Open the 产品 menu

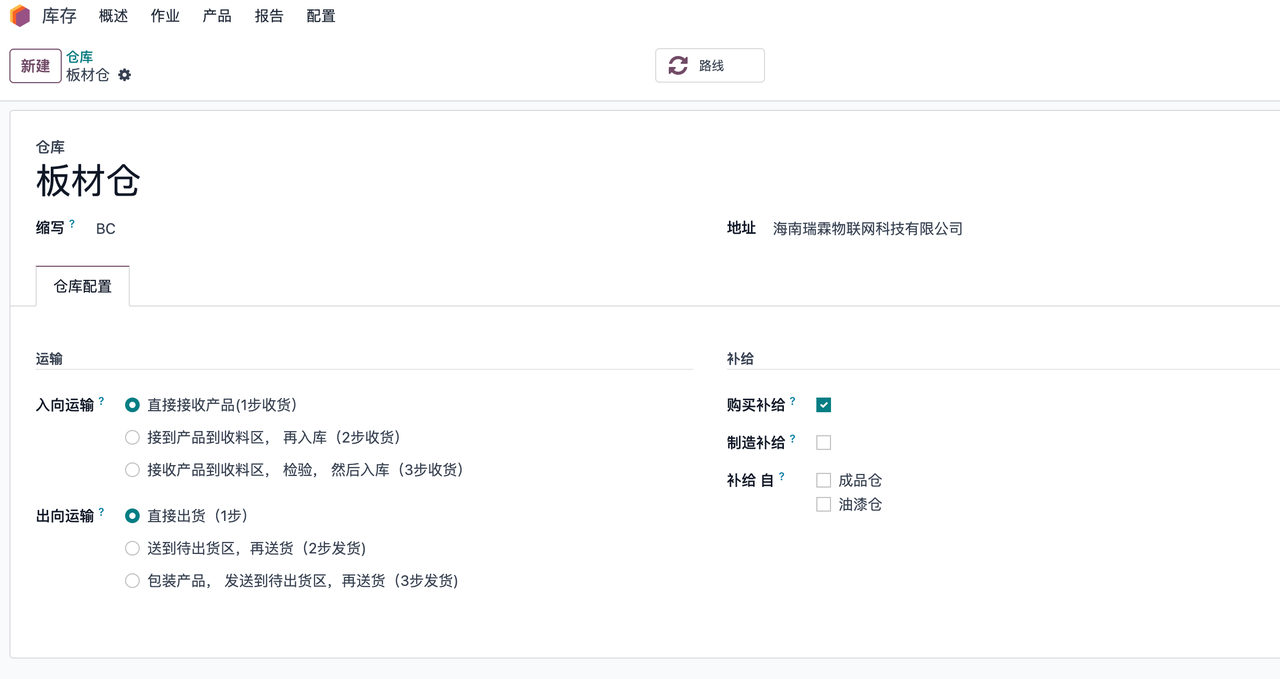pyautogui.click(x=217, y=16)
